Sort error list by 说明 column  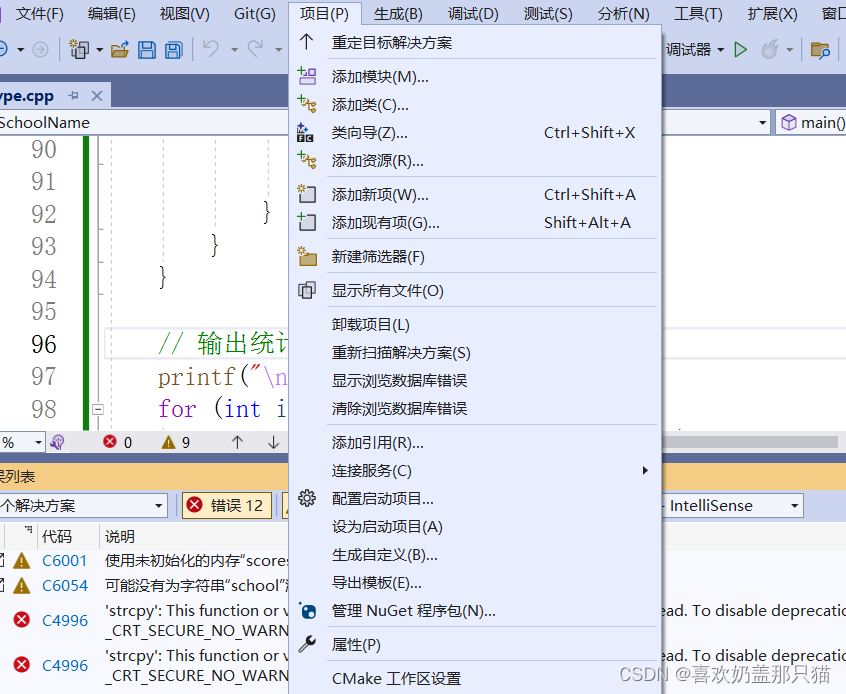120,536
